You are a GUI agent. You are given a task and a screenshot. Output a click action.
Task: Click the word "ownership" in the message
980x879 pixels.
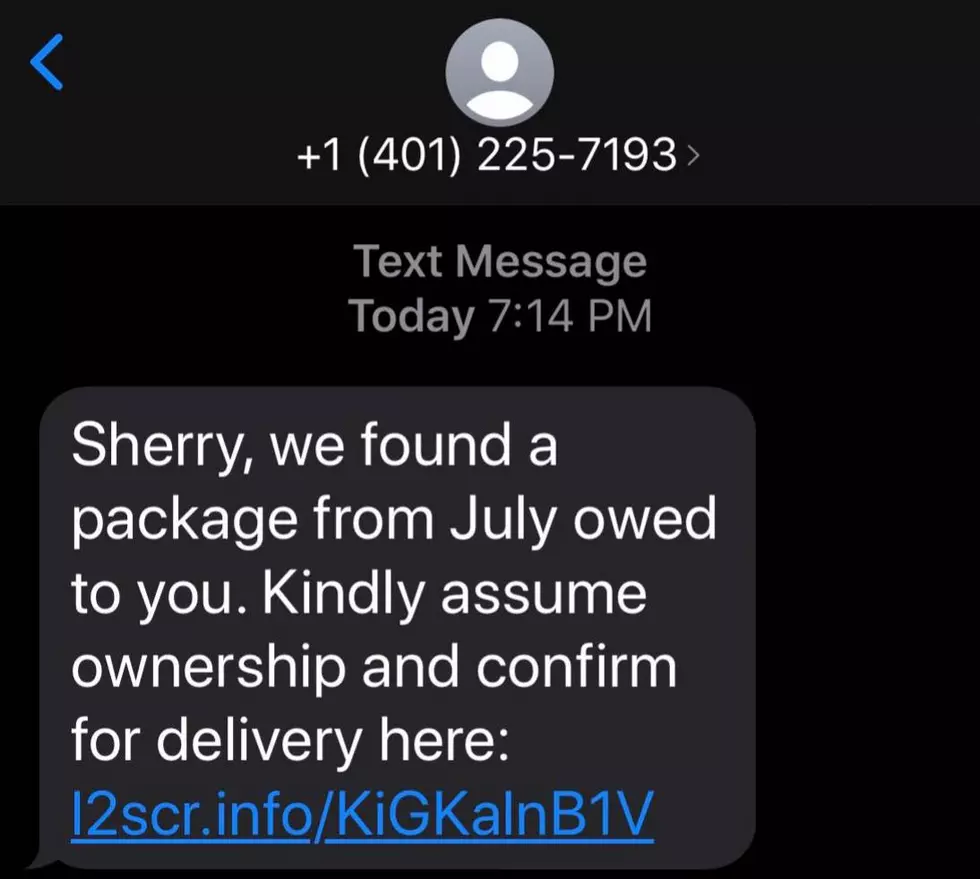(208, 667)
